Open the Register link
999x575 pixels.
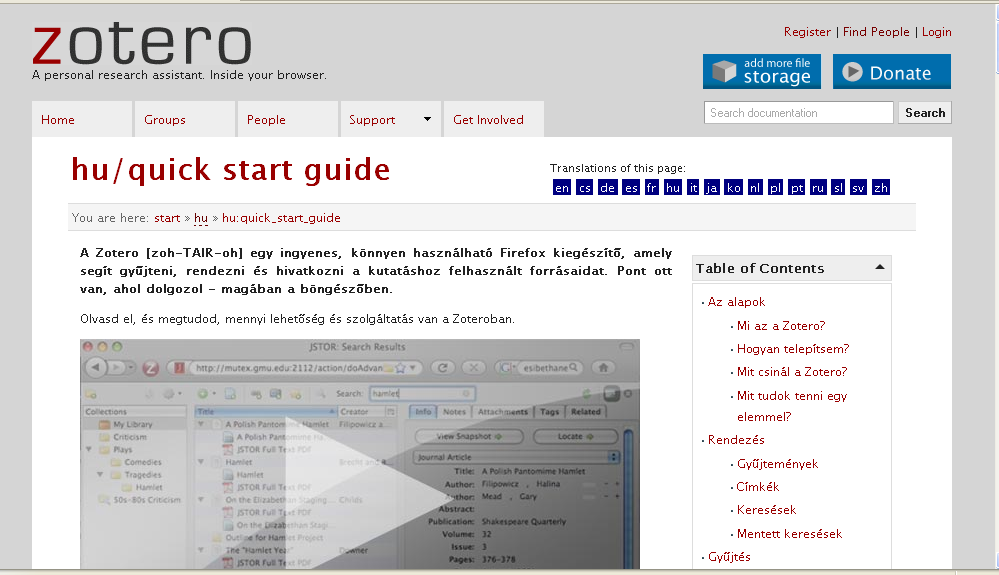(807, 32)
